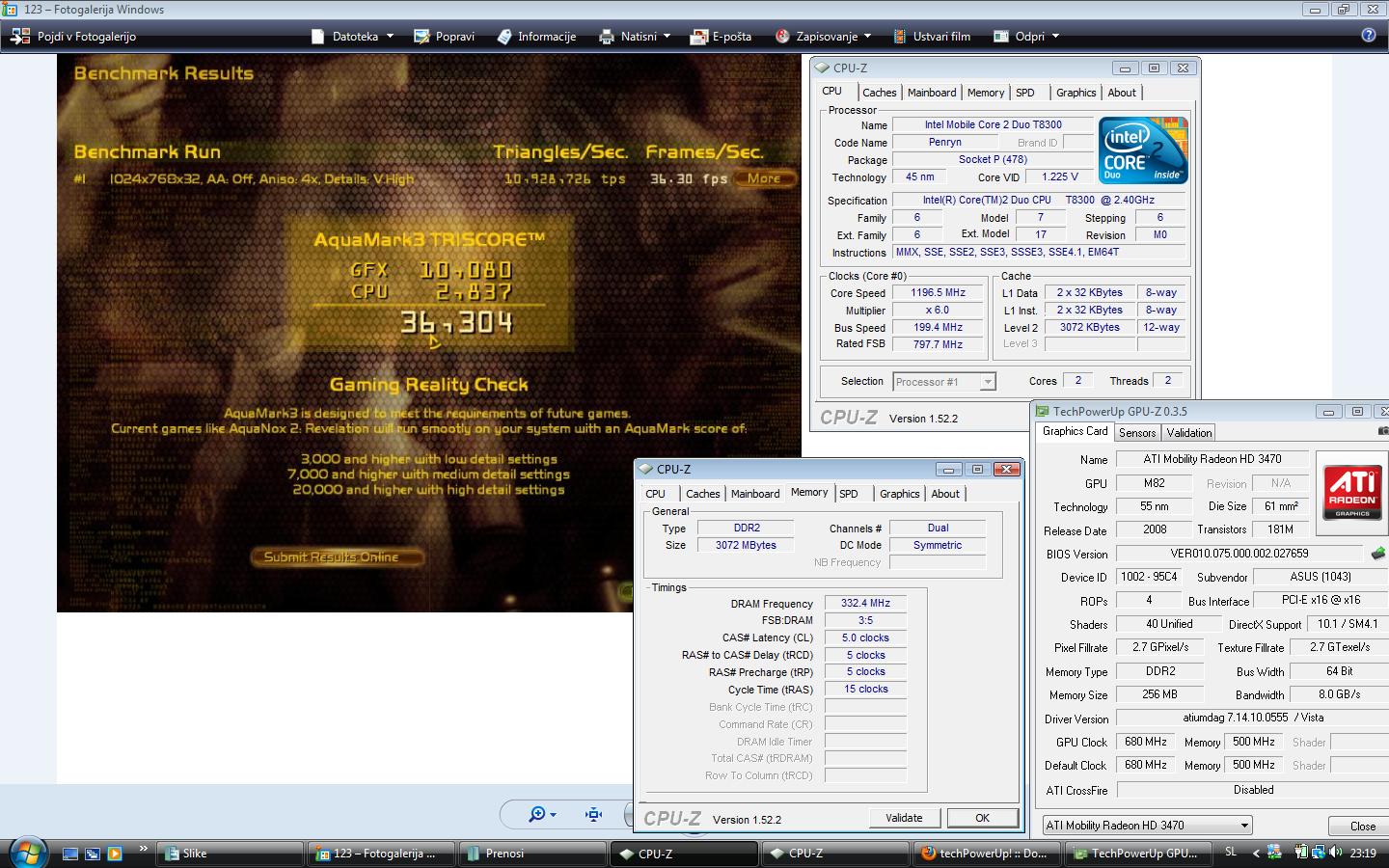Select Mainboard tab in front CPU-Z window

pos(755,494)
